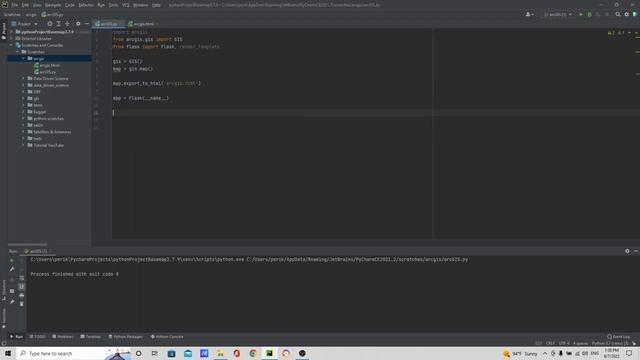Start debugging with the green bug icon

click(x=589, y=14)
